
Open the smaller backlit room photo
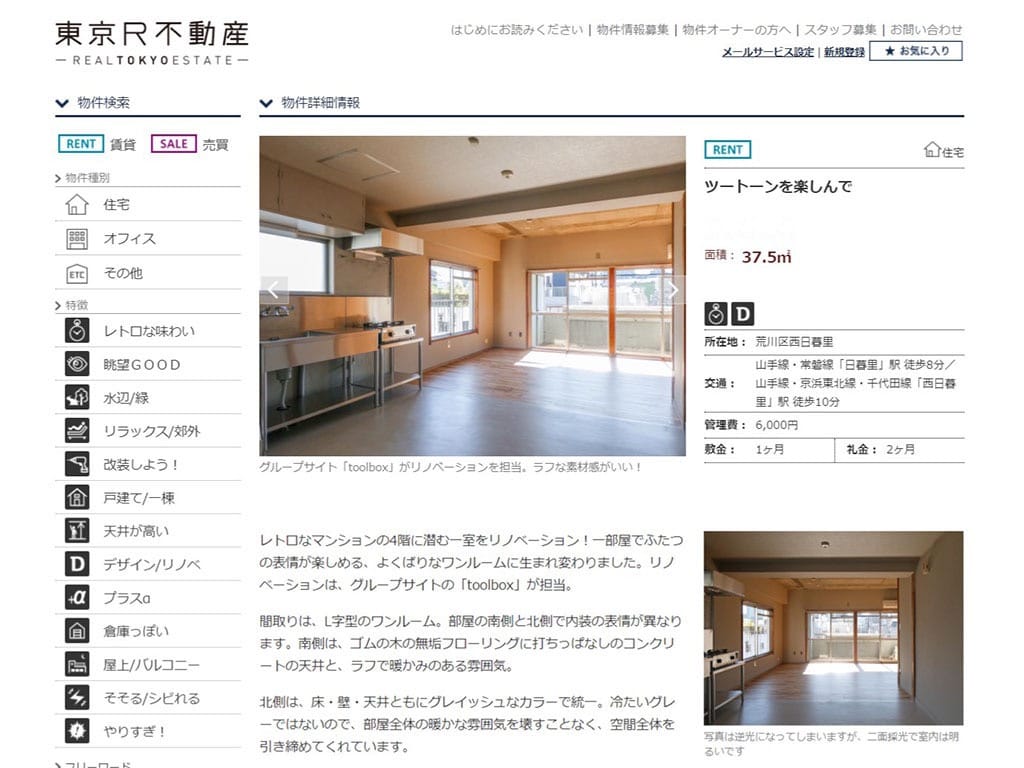833,628
